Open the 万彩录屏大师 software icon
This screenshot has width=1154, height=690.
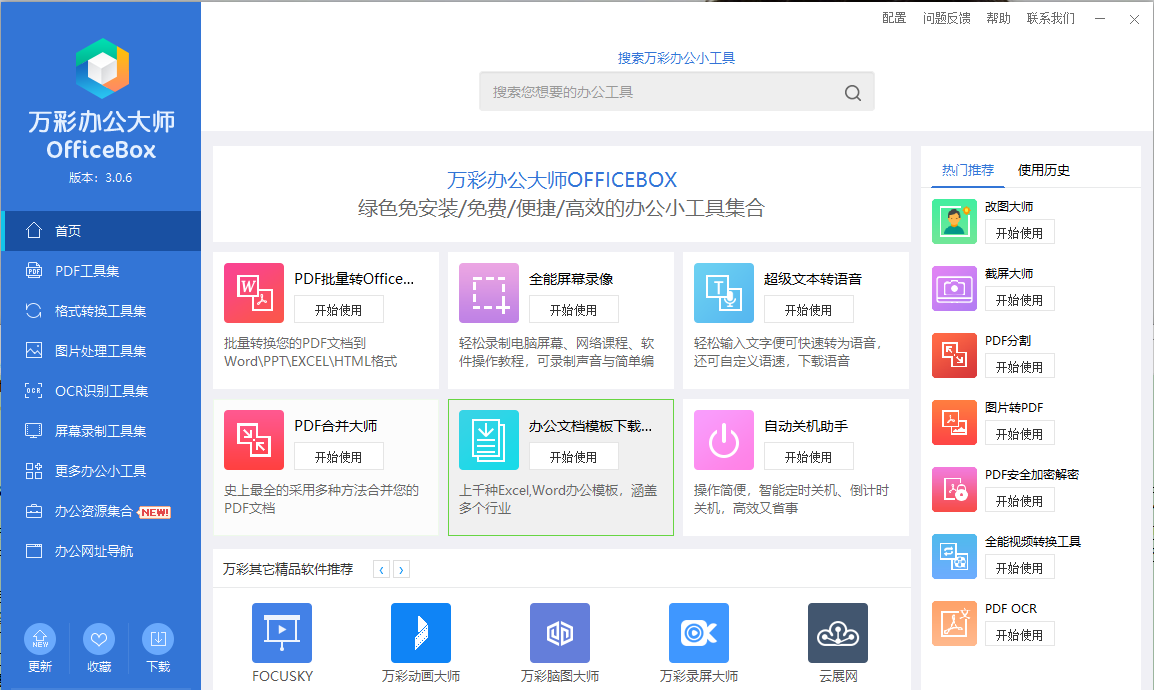(x=699, y=633)
